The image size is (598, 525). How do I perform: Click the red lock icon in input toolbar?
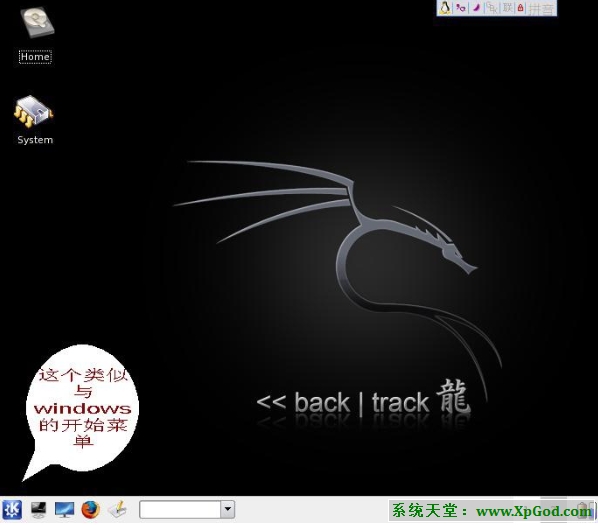pos(521,8)
